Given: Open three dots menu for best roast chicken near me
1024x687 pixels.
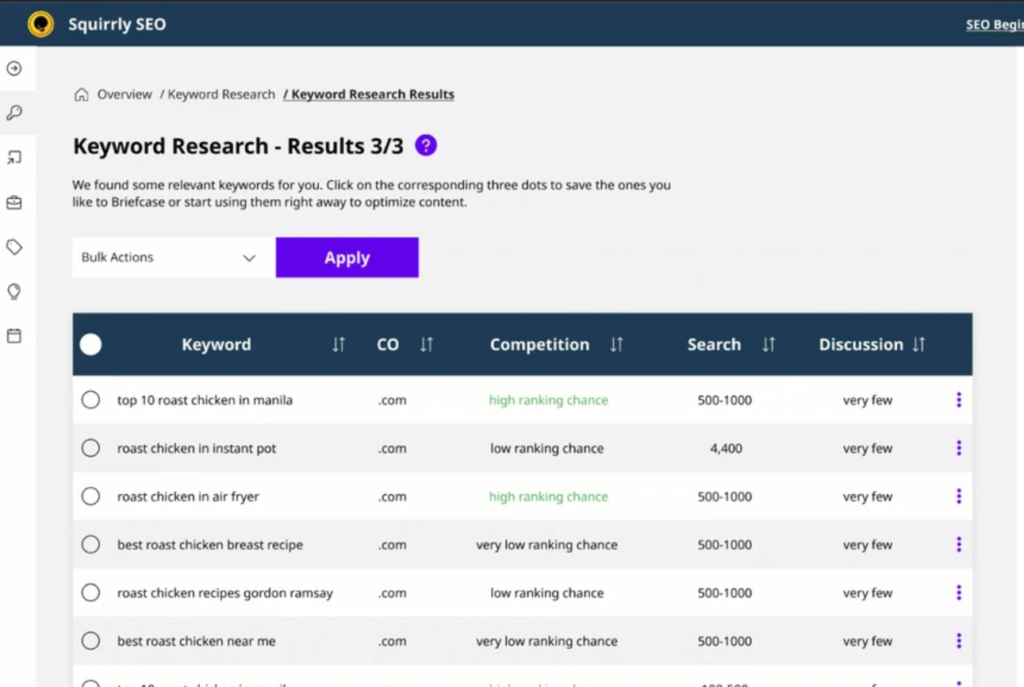Looking at the screenshot, I should point(959,641).
